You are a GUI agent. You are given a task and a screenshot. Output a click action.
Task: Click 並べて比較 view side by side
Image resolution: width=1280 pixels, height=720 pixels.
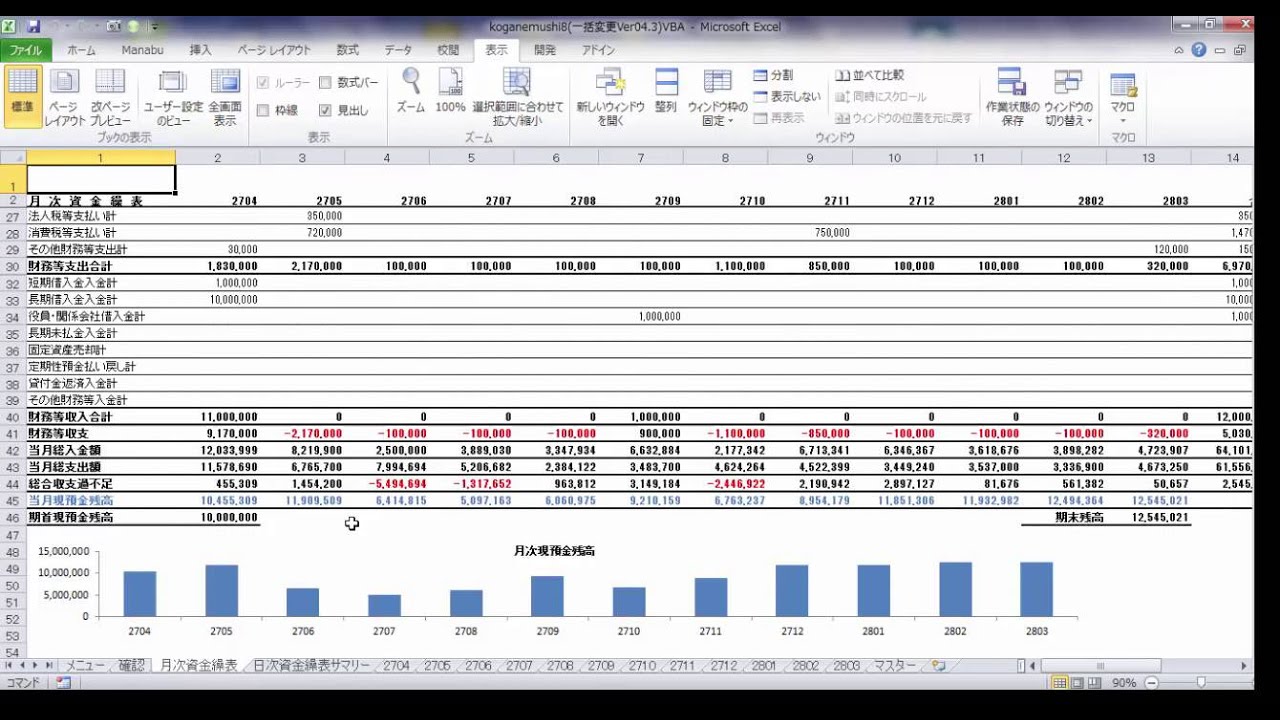[x=870, y=75]
